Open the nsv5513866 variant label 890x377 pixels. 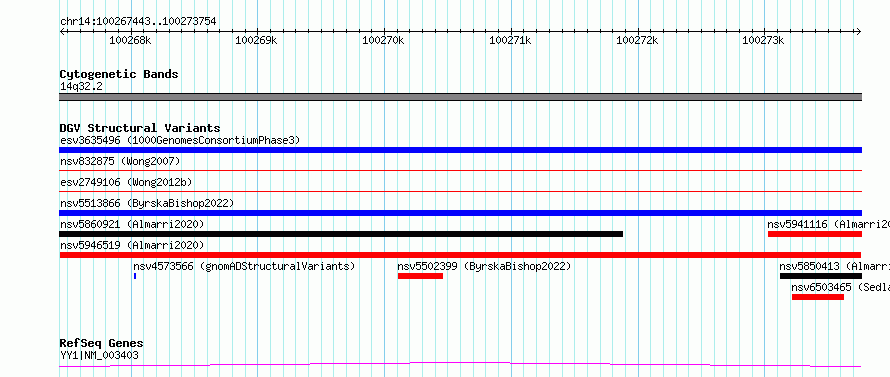[147, 203]
